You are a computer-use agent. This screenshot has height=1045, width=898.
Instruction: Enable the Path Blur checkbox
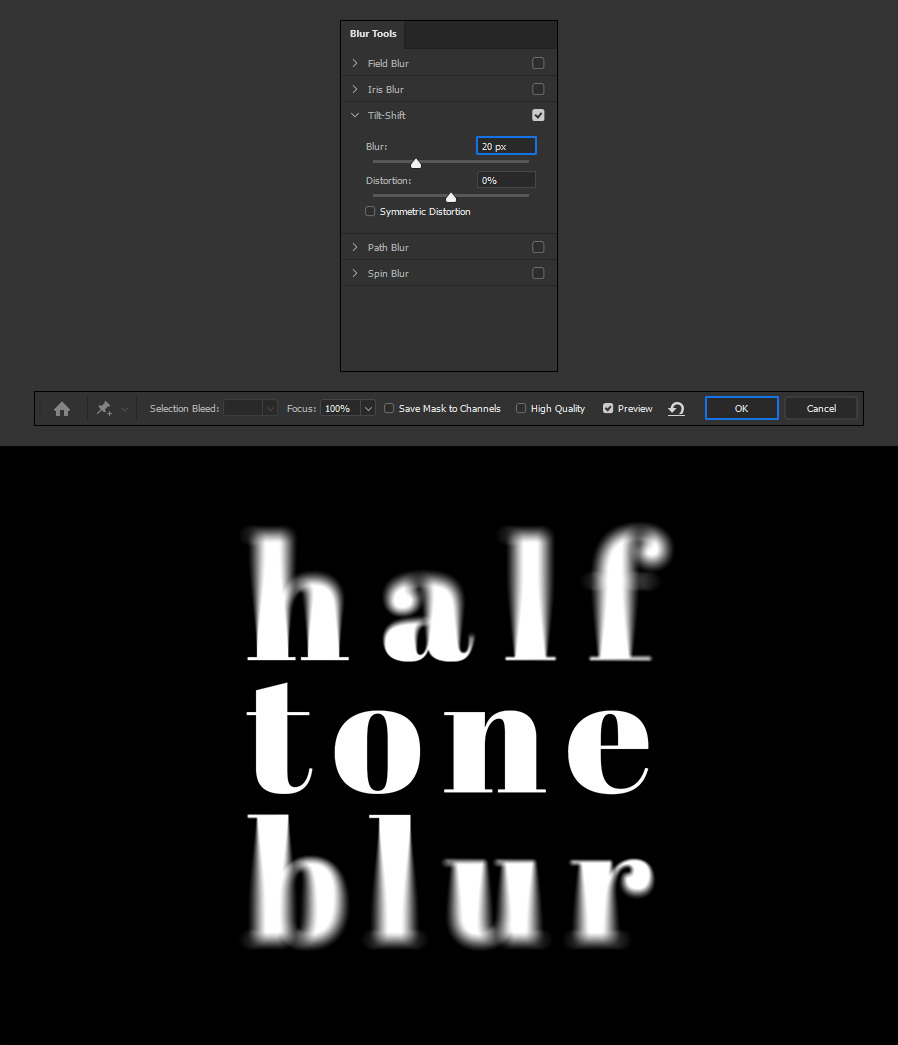[538, 247]
